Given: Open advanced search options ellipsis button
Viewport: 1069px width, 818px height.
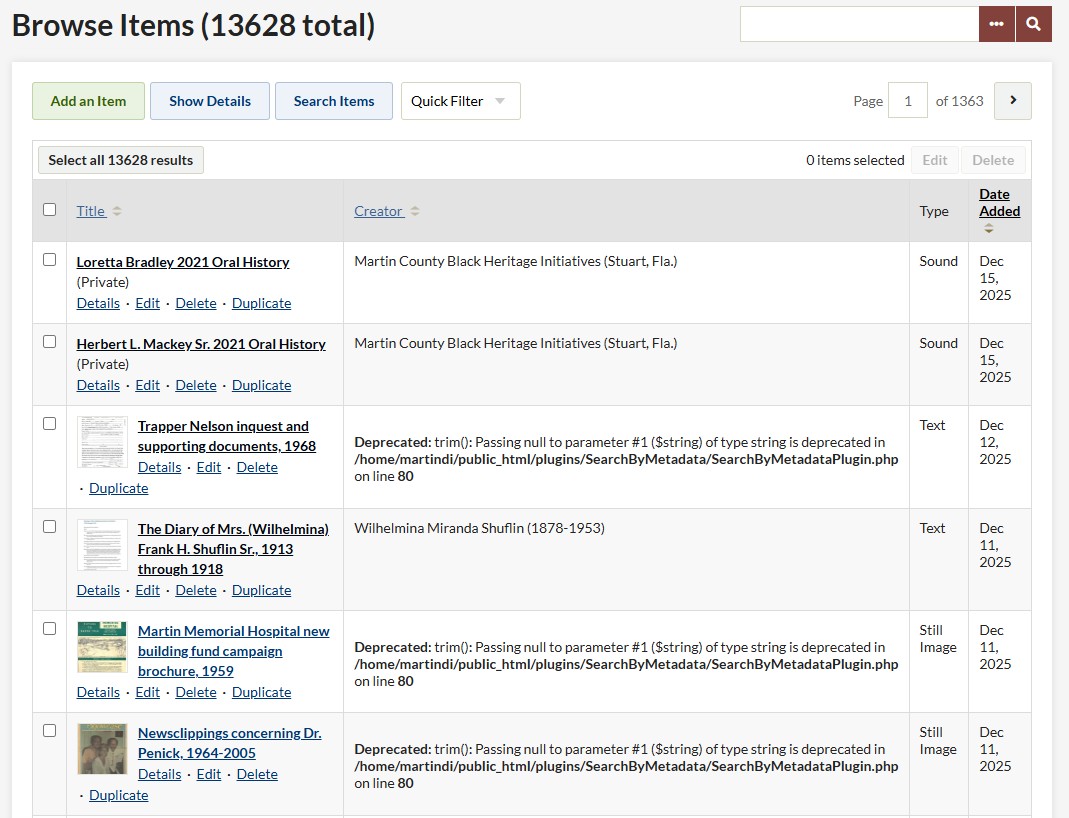Looking at the screenshot, I should click(997, 24).
